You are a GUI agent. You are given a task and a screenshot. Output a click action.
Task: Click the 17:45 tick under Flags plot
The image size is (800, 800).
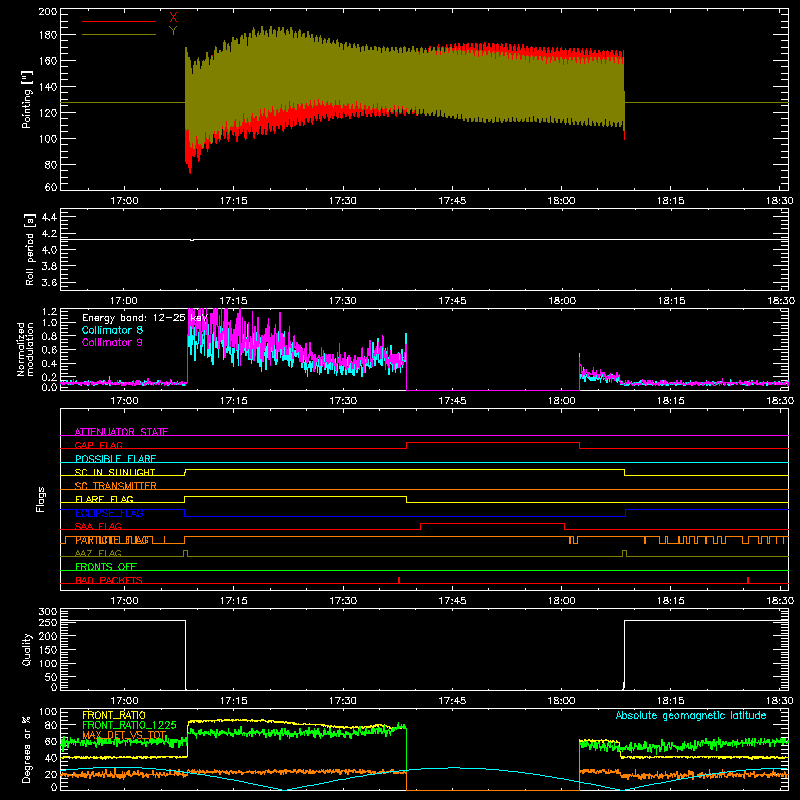tap(452, 601)
